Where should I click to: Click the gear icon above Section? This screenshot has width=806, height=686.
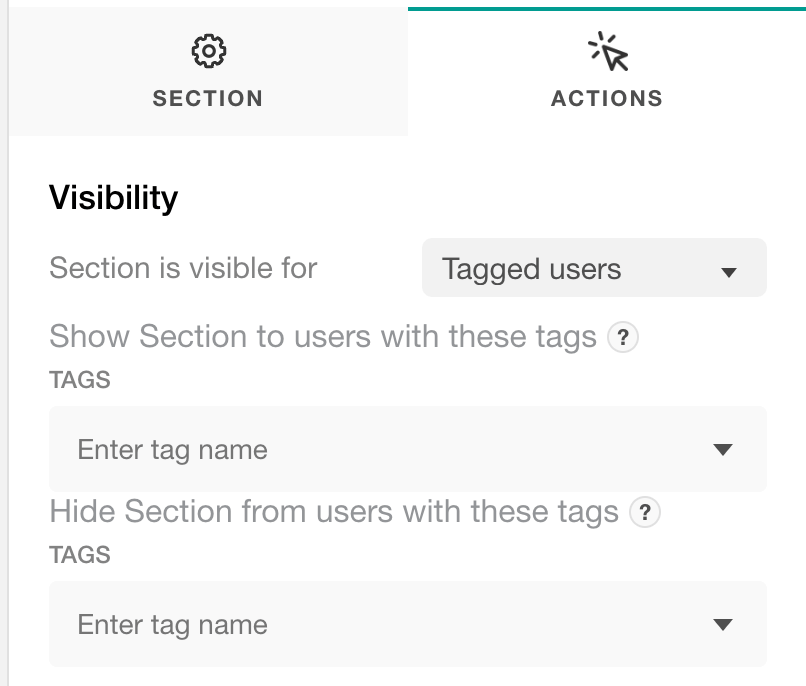pyautogui.click(x=208, y=51)
